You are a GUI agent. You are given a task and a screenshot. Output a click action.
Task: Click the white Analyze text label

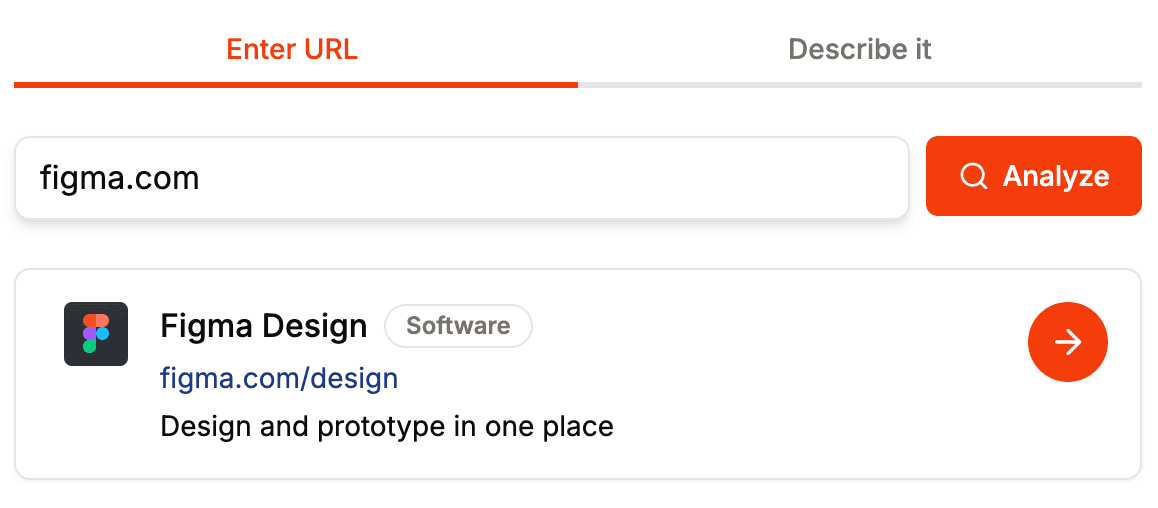click(x=1055, y=177)
